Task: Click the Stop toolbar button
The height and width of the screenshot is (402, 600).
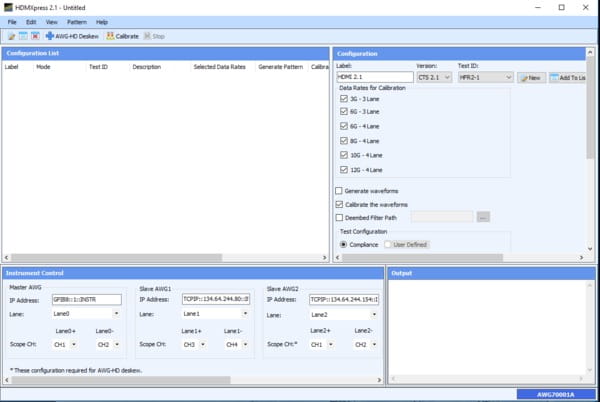Action: 154,36
